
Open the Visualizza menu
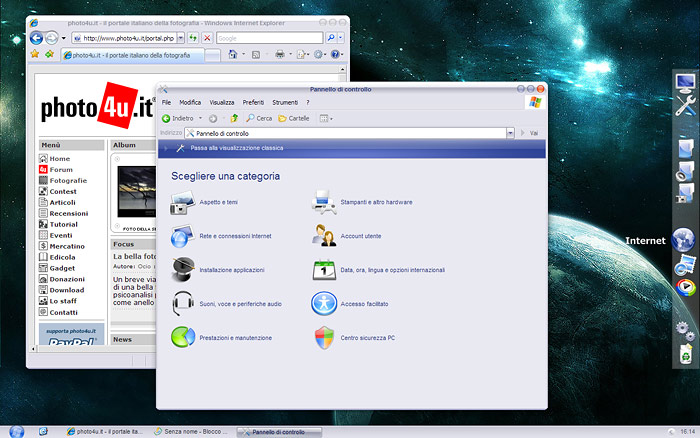coord(222,102)
